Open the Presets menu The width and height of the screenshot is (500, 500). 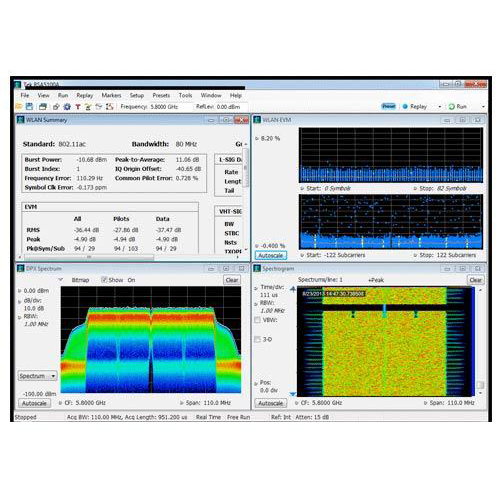(161, 95)
